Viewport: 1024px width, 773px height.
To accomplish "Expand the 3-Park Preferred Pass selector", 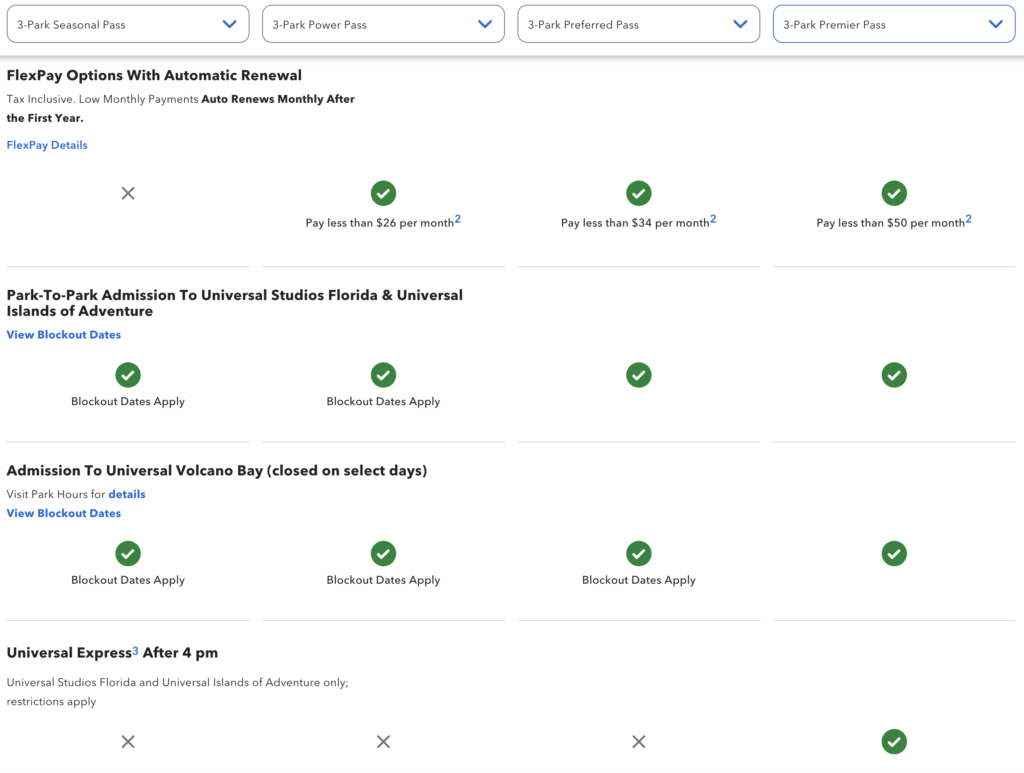I will click(639, 24).
